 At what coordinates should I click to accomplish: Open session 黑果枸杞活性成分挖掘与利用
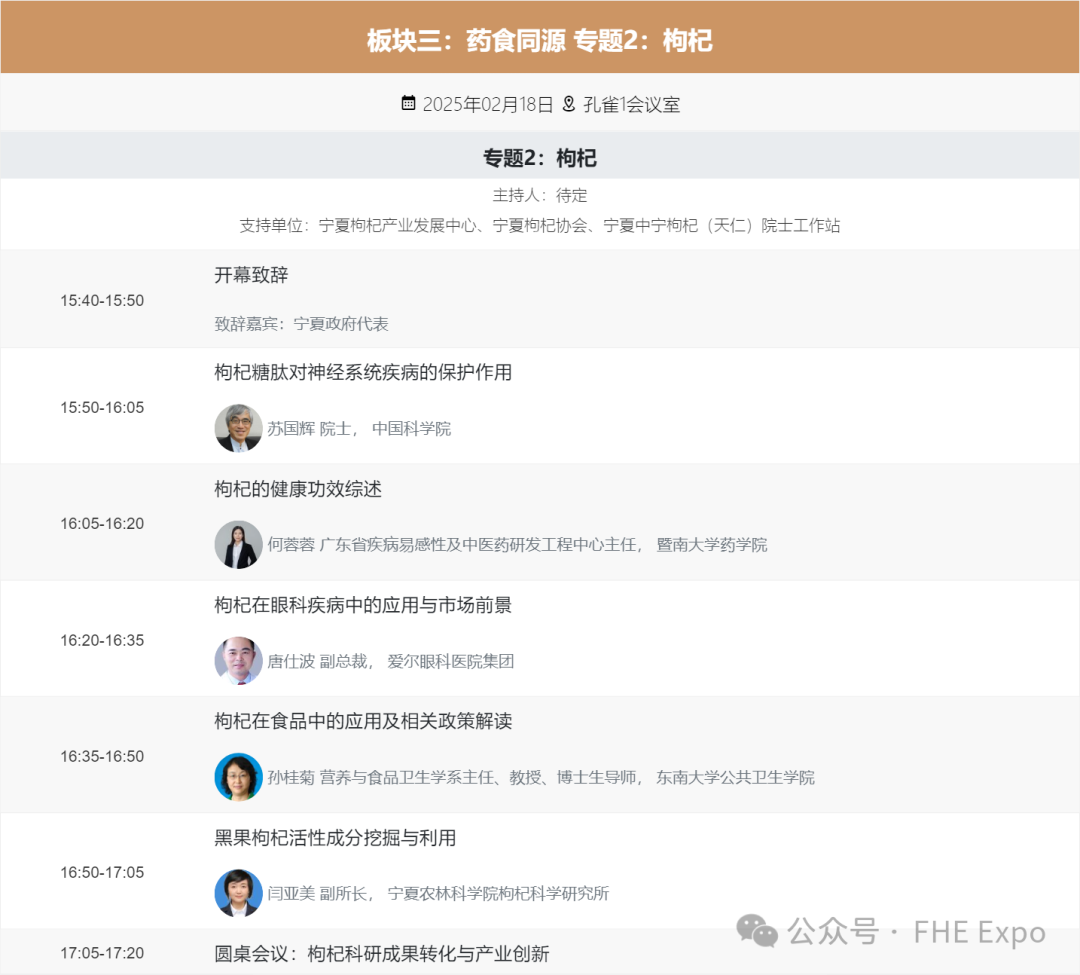[x=335, y=838]
